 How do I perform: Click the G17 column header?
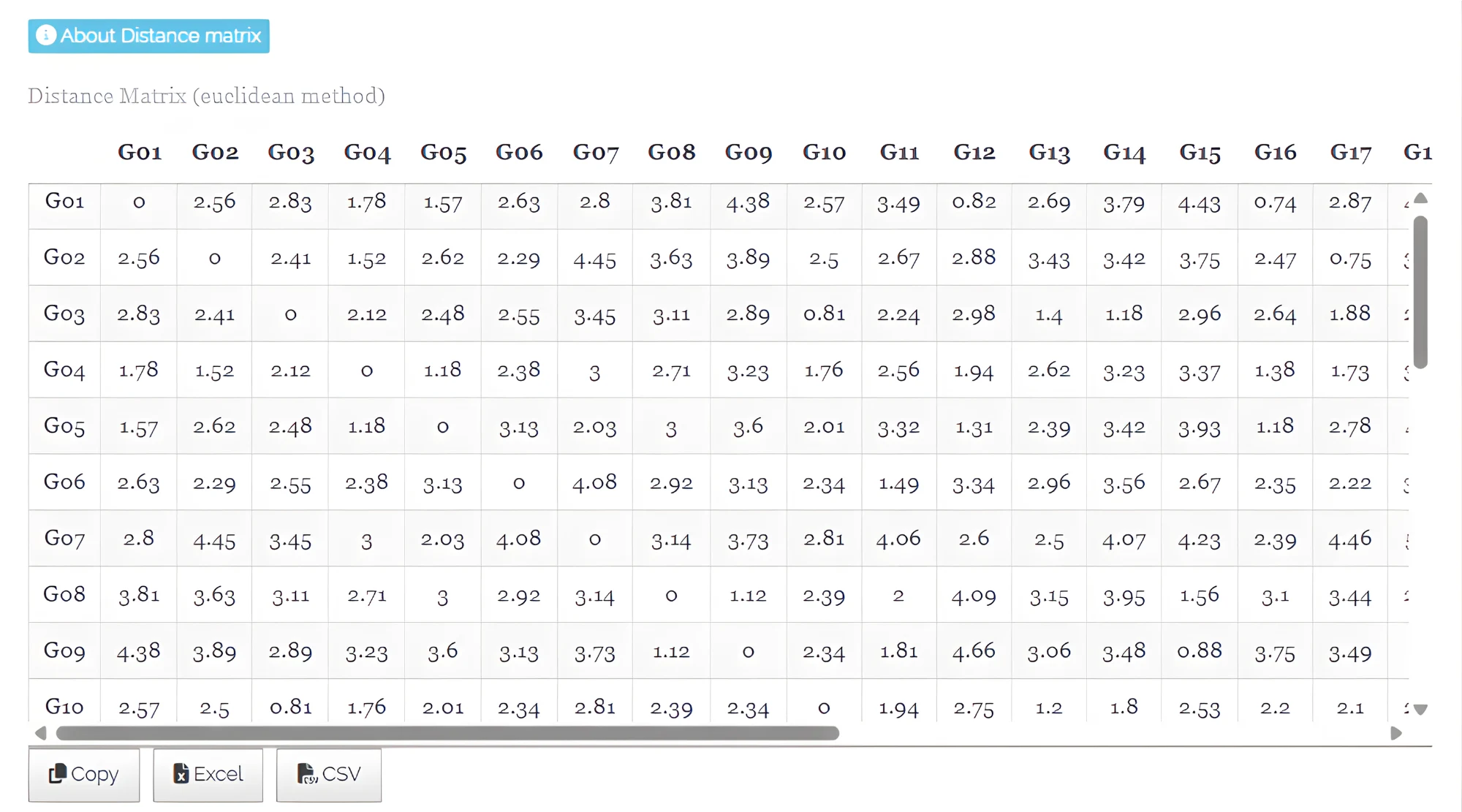[1350, 152]
